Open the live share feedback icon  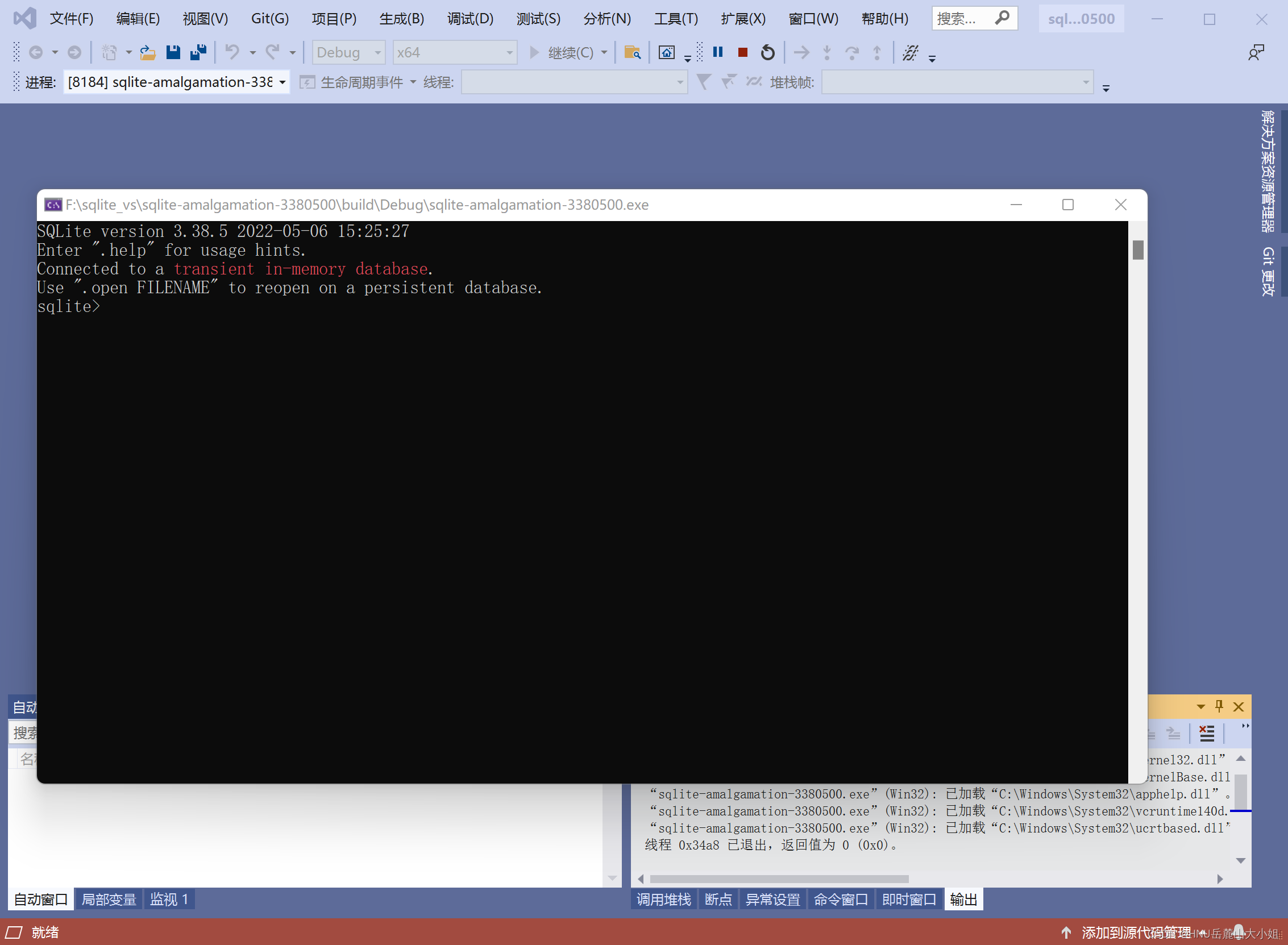tap(1256, 53)
